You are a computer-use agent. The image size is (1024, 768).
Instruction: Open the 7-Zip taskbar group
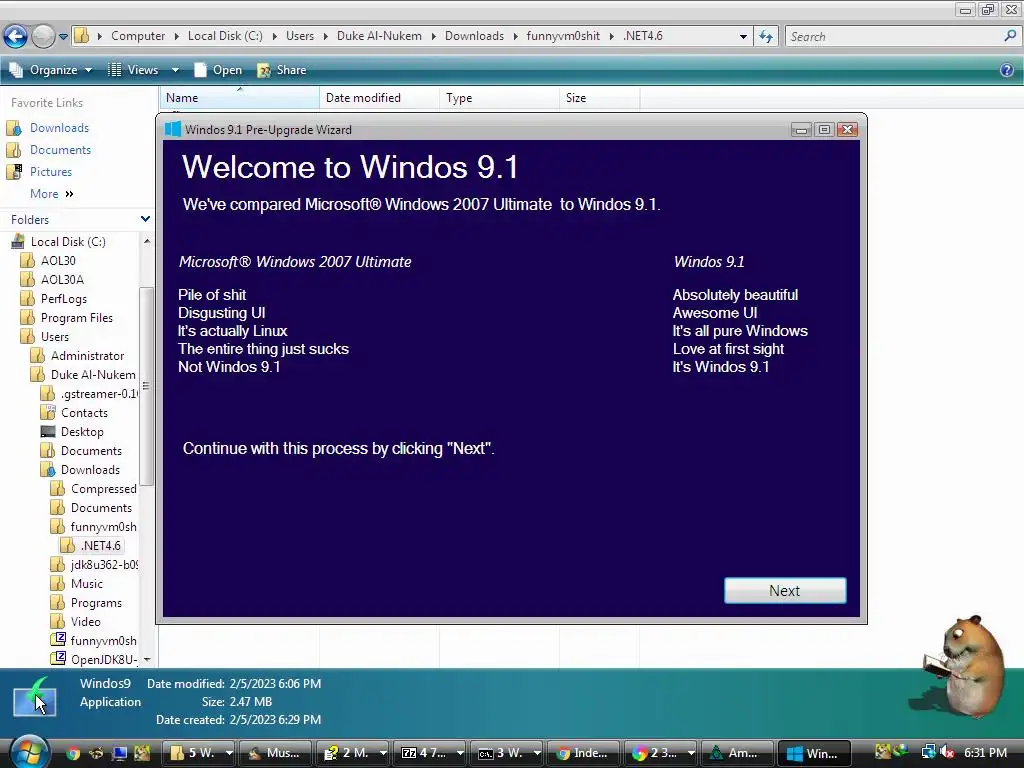[x=432, y=753]
